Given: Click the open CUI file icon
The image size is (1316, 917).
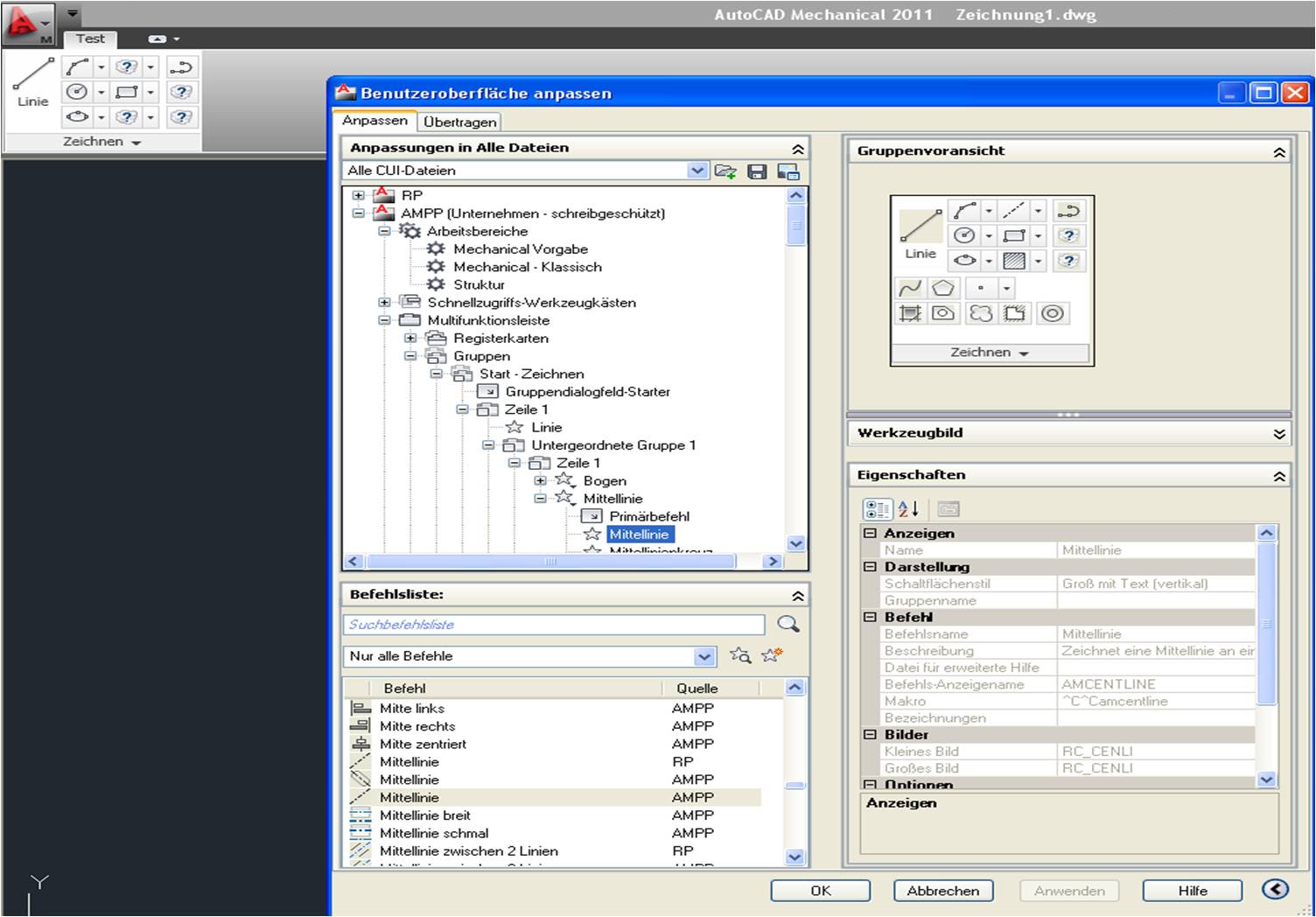Looking at the screenshot, I should coord(725,171).
